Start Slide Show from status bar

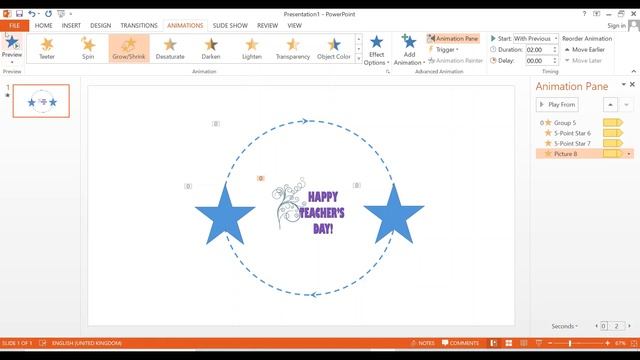click(539, 343)
